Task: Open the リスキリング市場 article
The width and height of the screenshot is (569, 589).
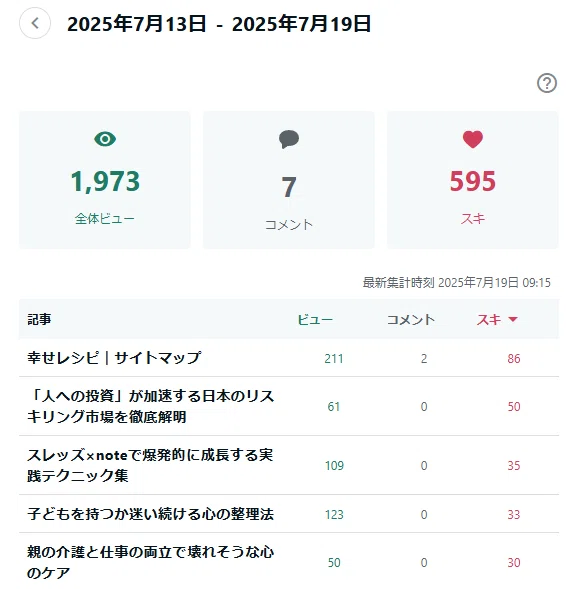Action: pos(150,406)
